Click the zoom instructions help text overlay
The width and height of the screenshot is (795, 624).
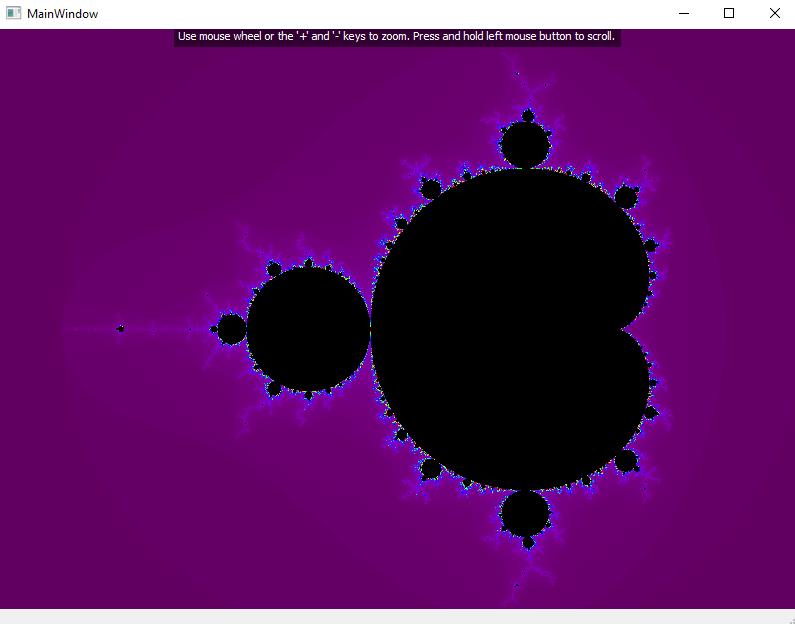396,37
